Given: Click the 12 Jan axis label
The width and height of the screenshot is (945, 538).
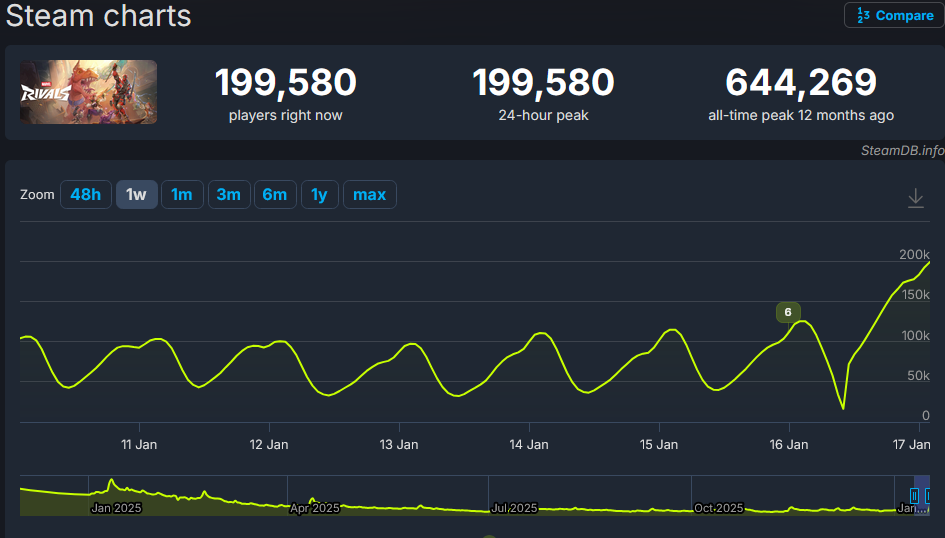Looking at the screenshot, I should click(269, 445).
